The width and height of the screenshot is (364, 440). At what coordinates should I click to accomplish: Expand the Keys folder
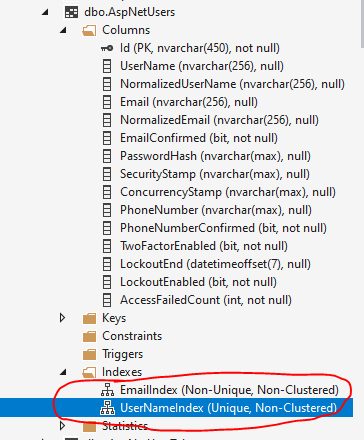point(62,318)
